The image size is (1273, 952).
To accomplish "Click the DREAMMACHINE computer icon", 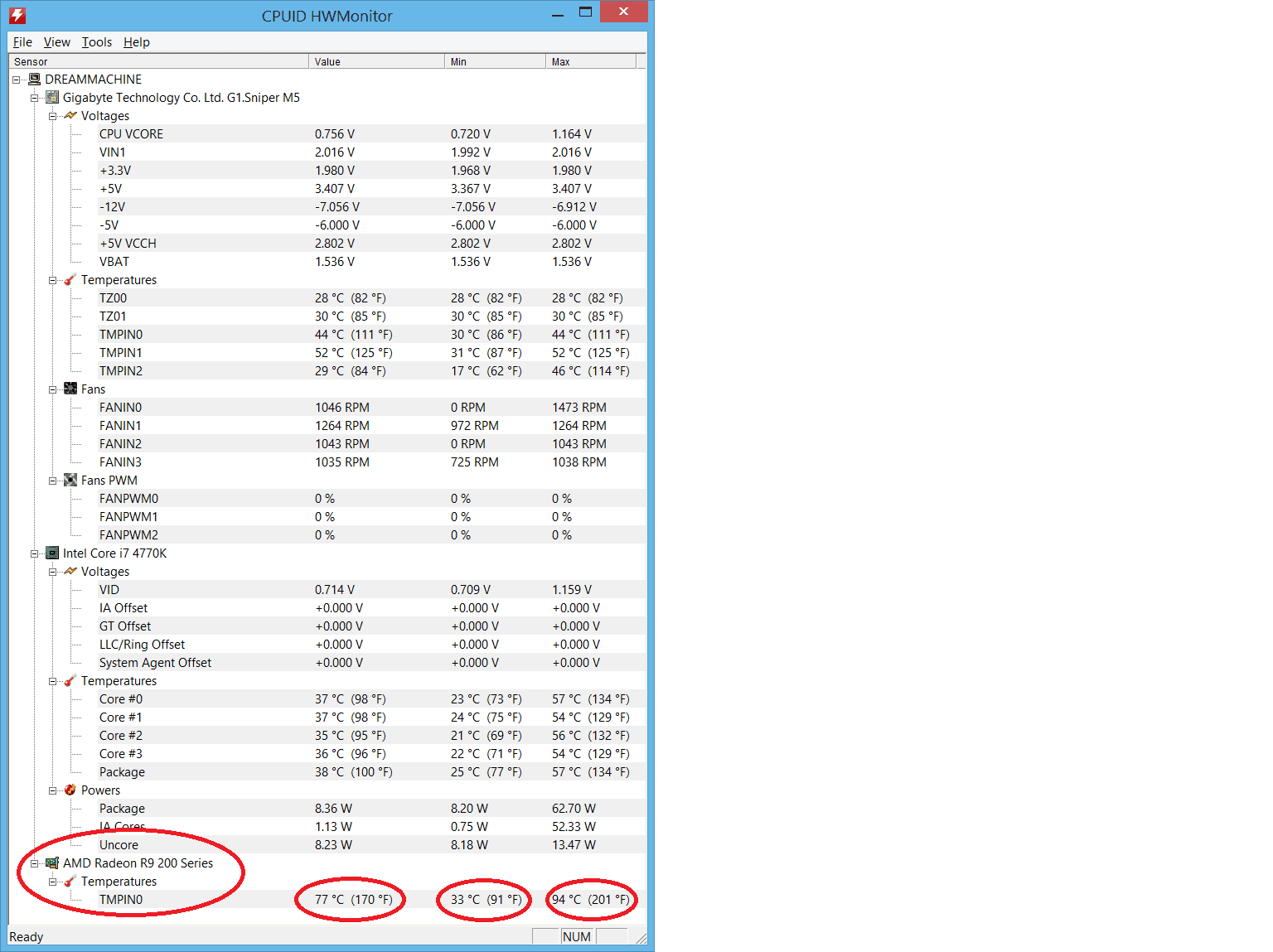I will pyautogui.click(x=34, y=79).
